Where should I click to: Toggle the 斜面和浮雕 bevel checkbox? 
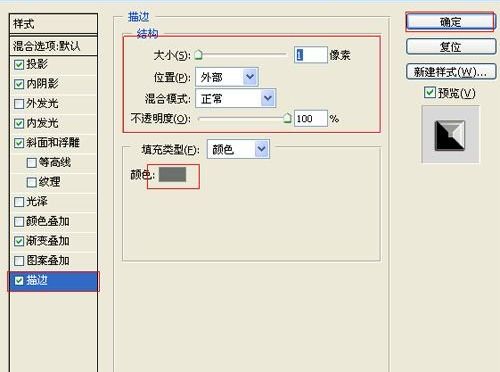coord(19,143)
